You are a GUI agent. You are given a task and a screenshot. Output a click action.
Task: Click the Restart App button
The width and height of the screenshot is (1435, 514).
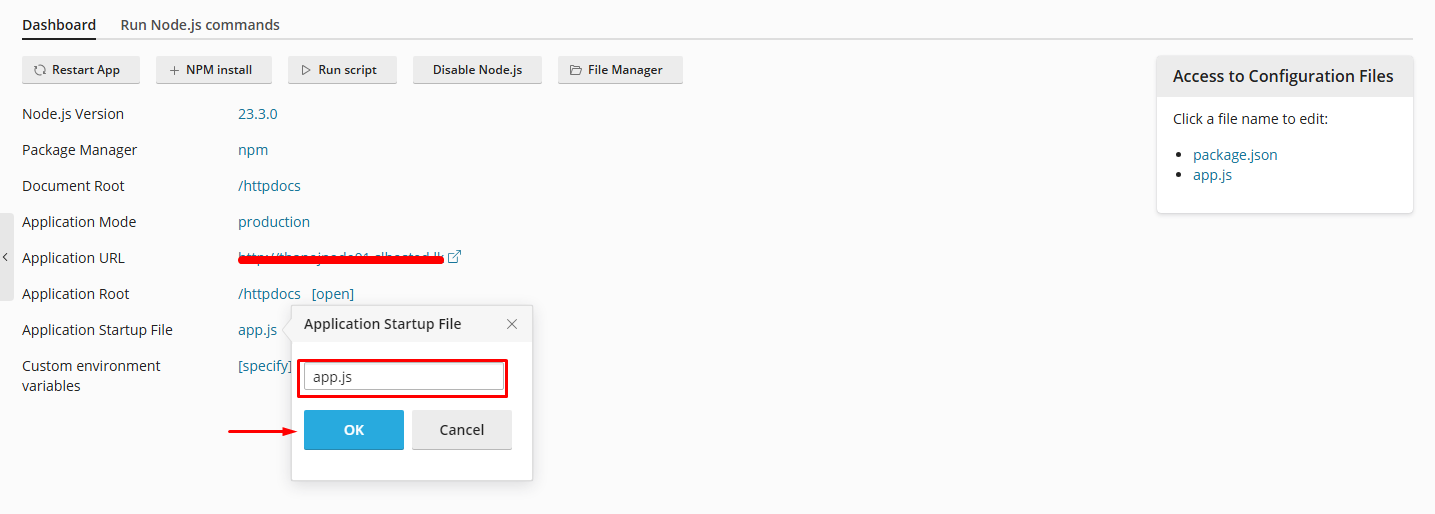80,70
